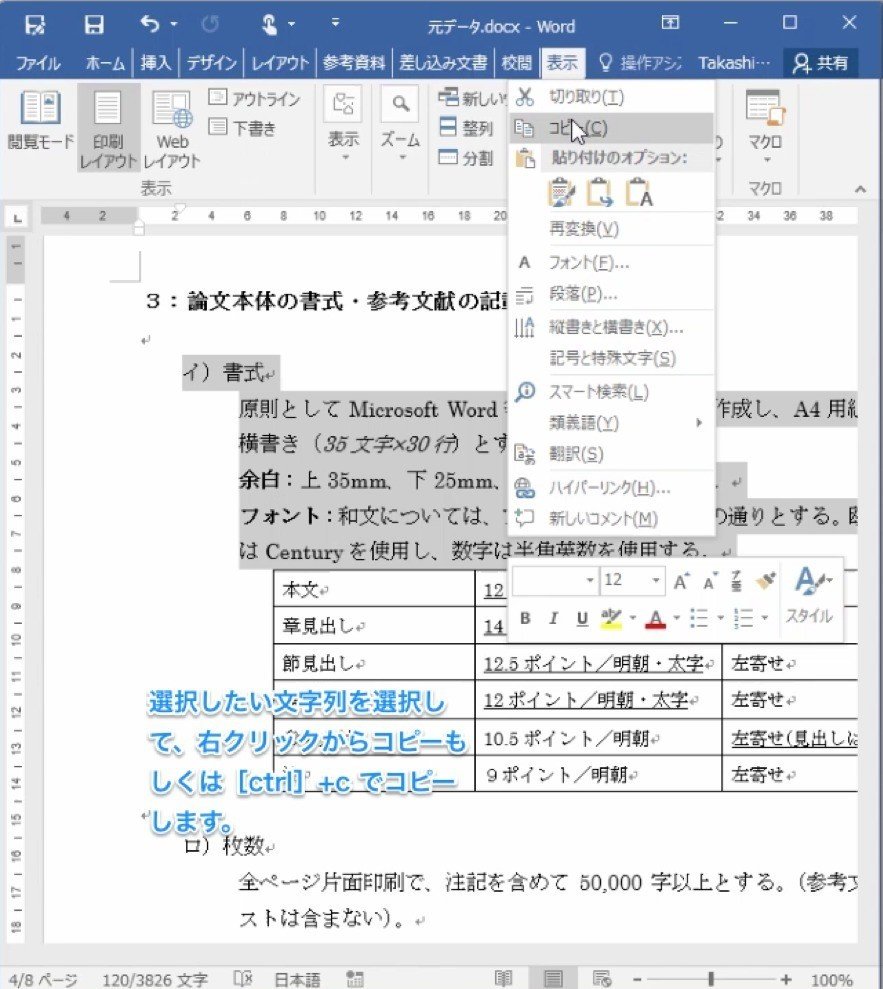Select Draft (下書き) view option
The height and width of the screenshot is (989, 883).
[242, 128]
